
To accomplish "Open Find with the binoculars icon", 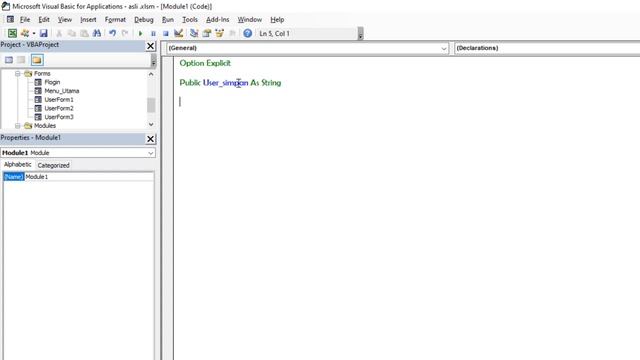I will (x=97, y=33).
